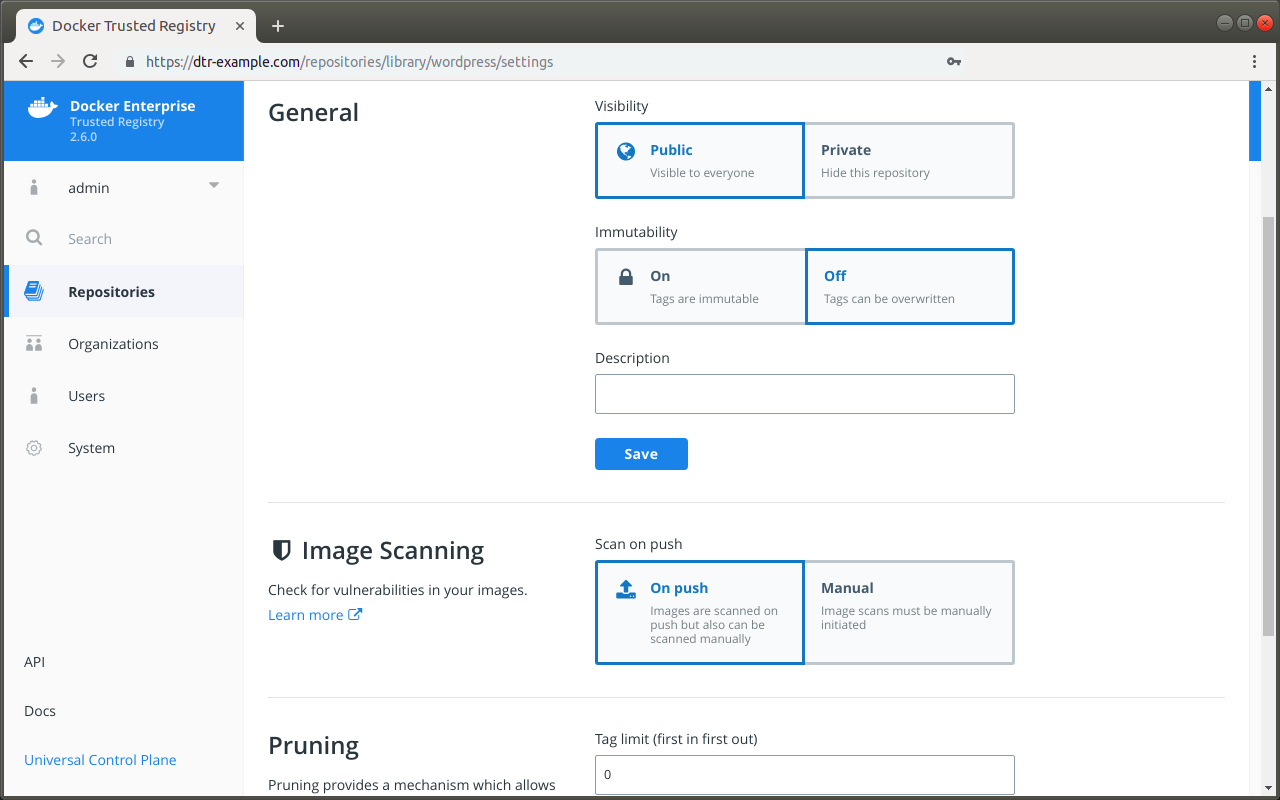The image size is (1280, 800).
Task: Set repository visibility to Private
Action: (909, 160)
